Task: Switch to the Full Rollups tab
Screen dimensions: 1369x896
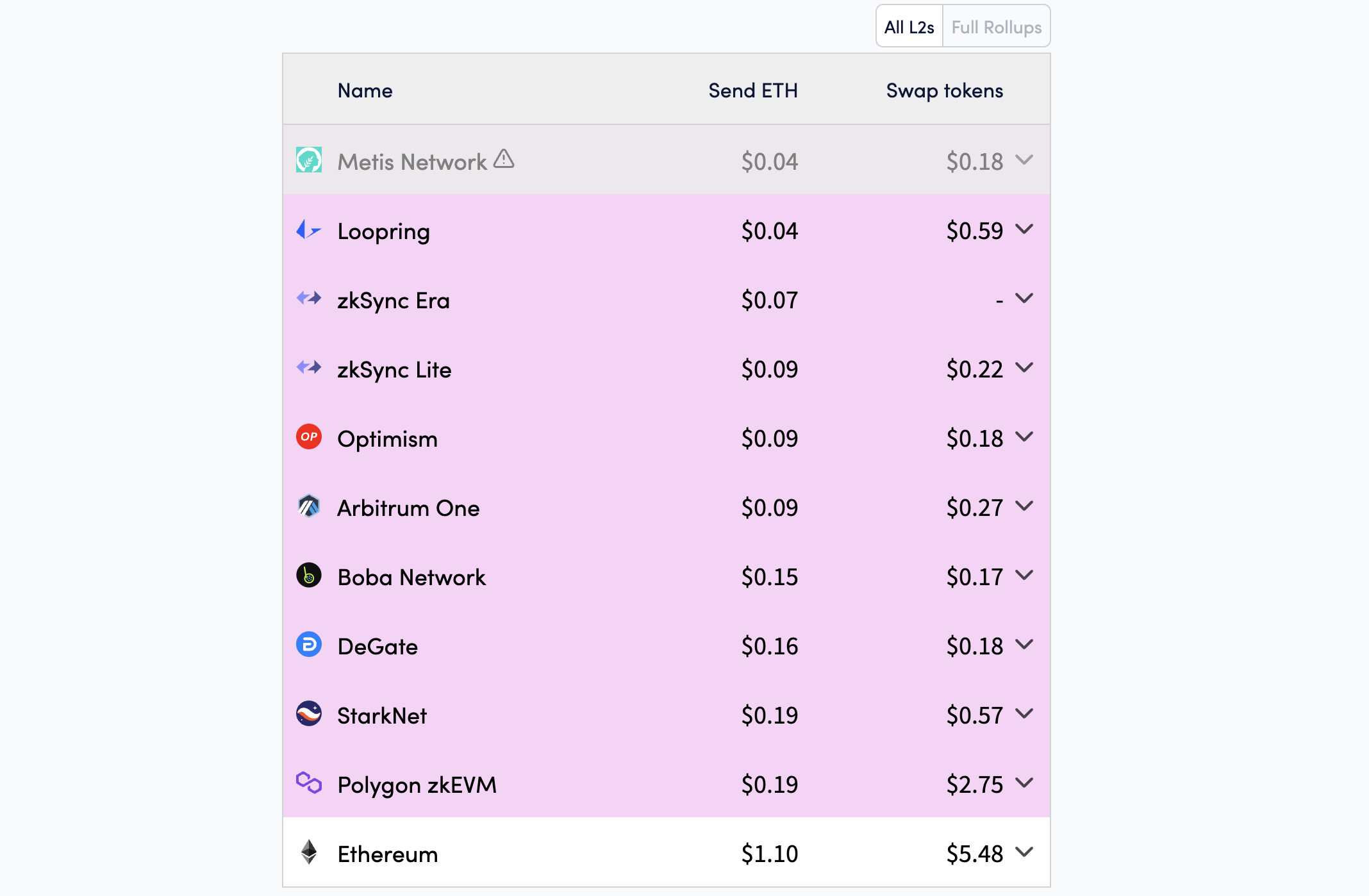Action: pos(997,26)
